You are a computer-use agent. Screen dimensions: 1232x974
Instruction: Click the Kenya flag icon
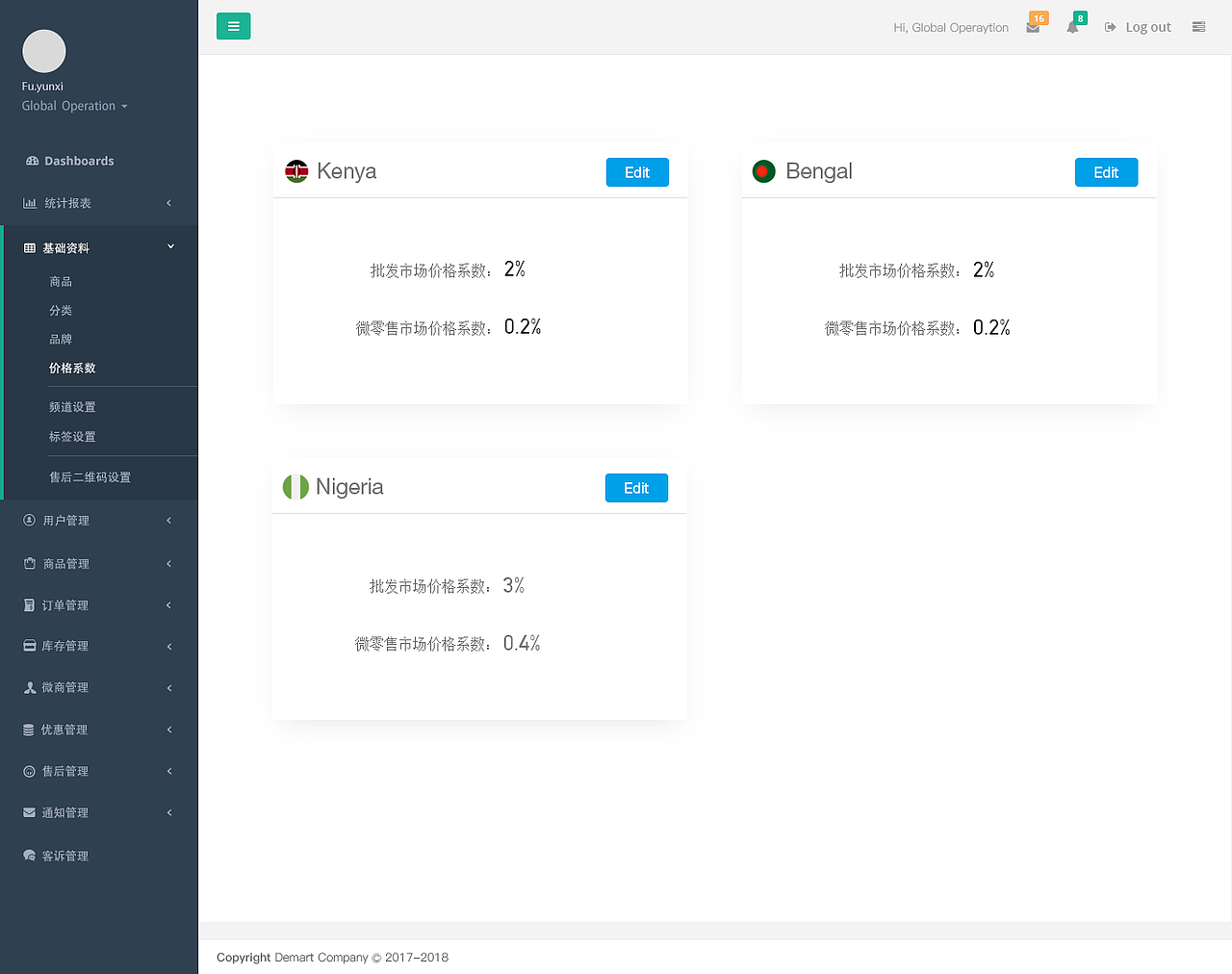pos(296,171)
